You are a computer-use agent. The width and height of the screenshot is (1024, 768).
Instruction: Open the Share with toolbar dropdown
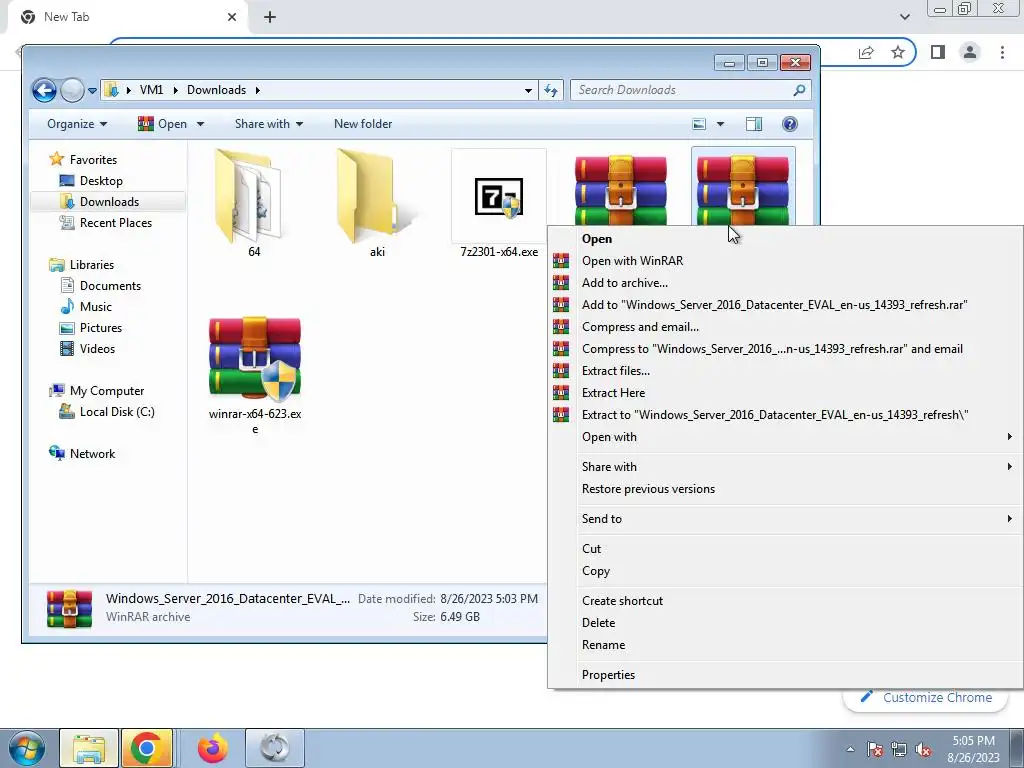[268, 124]
